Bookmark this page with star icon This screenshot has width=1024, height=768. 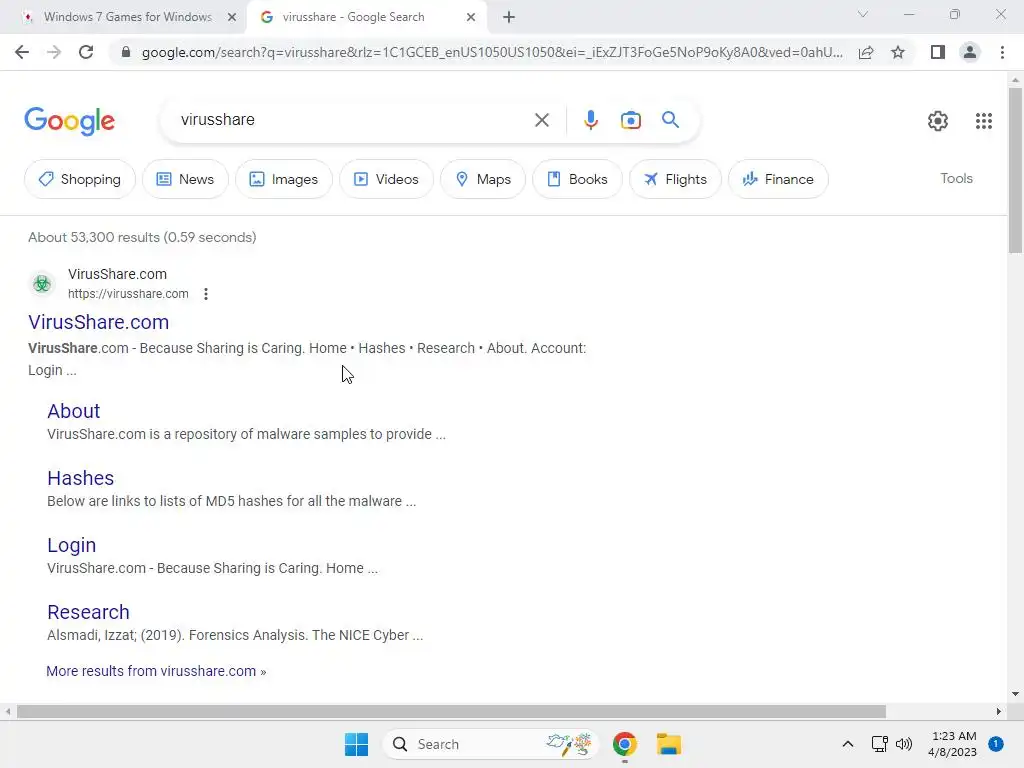[x=898, y=52]
